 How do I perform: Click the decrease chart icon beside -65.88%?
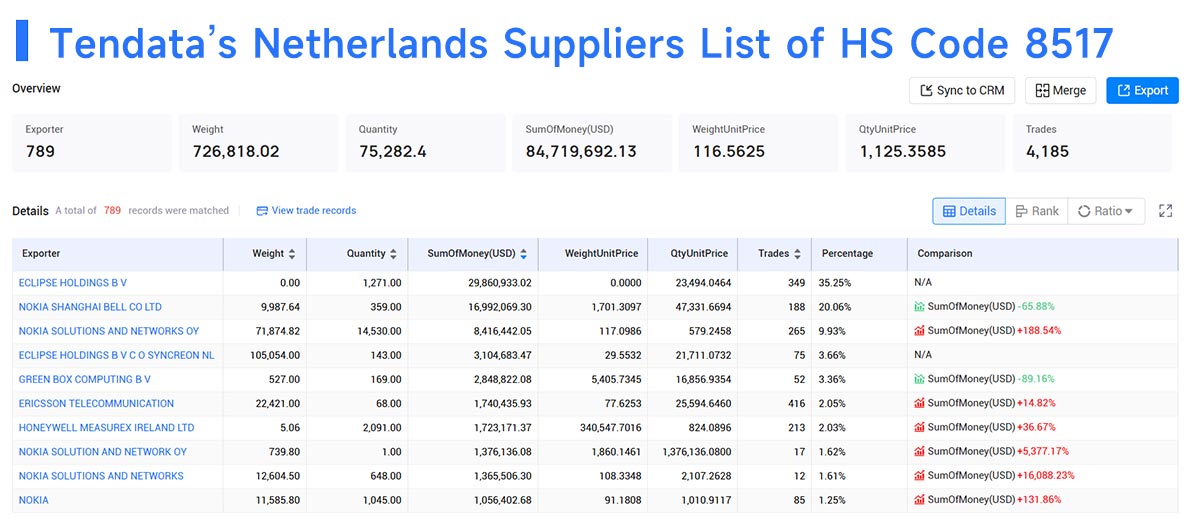point(920,307)
